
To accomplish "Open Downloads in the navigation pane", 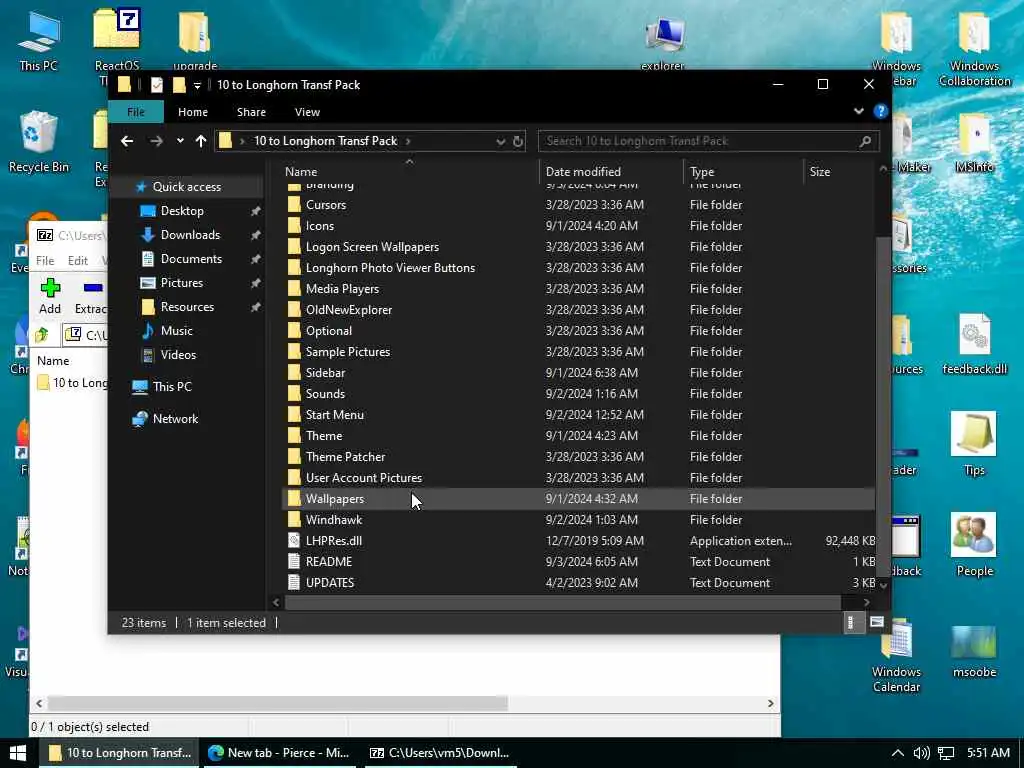I will (190, 235).
